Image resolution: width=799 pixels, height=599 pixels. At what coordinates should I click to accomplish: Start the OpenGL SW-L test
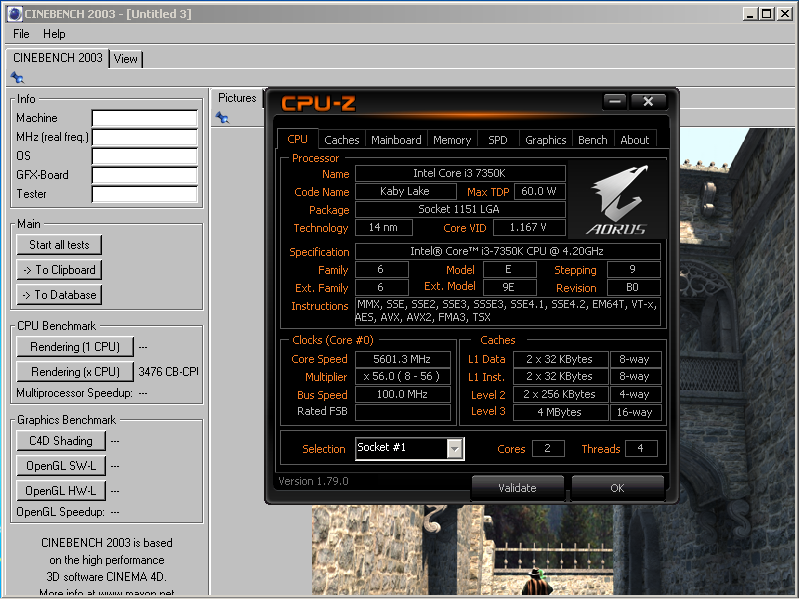(x=61, y=466)
